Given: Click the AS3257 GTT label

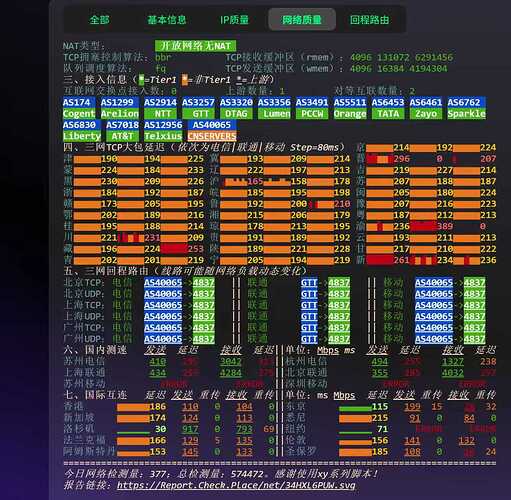Looking at the screenshot, I should pyautogui.click(x=200, y=108).
